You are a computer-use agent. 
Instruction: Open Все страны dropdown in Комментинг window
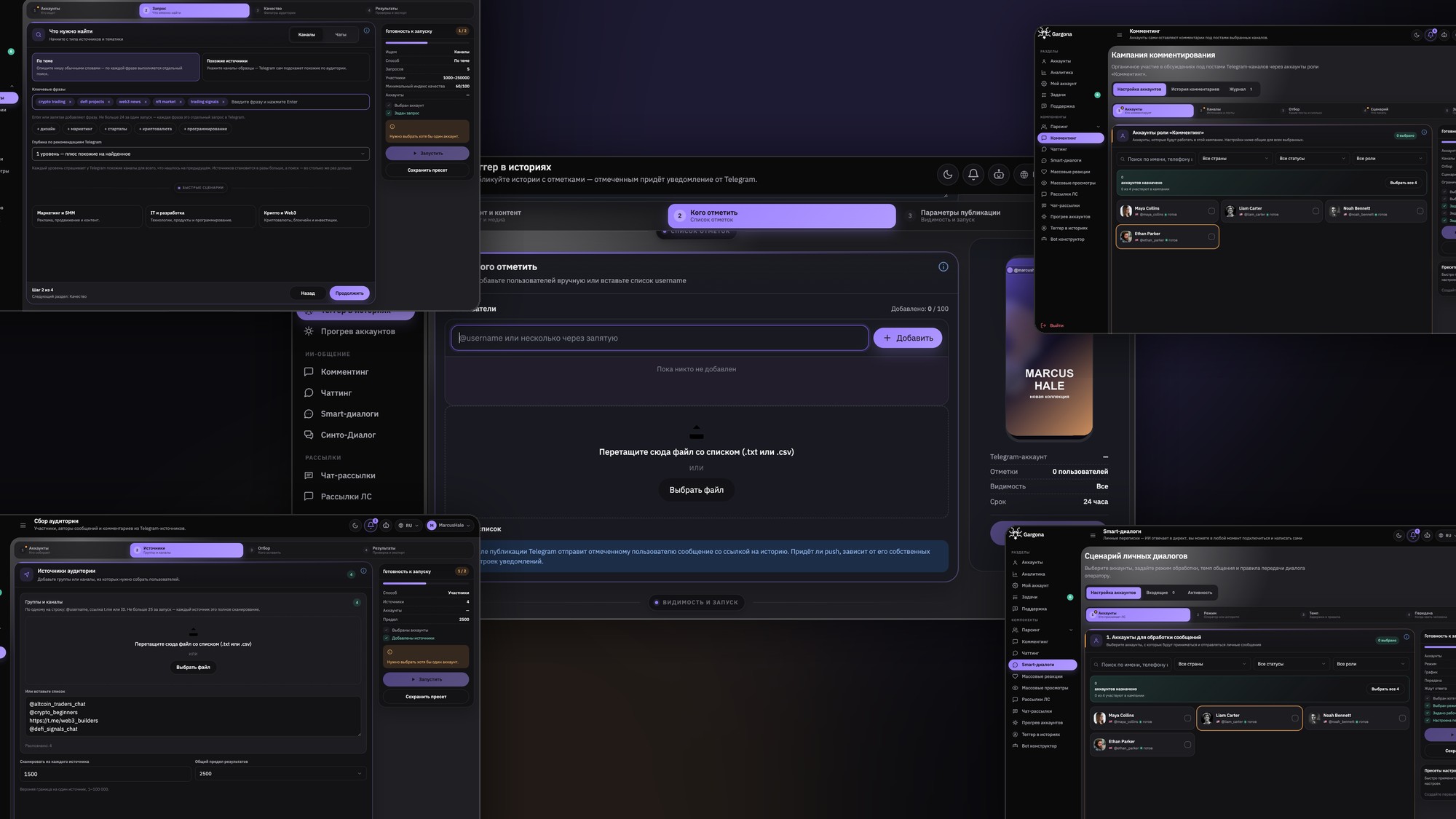[1235, 159]
